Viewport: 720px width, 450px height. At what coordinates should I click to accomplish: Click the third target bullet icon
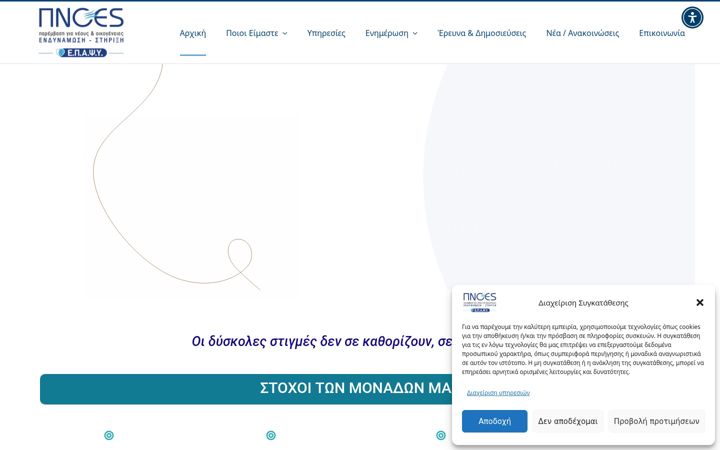click(x=441, y=435)
